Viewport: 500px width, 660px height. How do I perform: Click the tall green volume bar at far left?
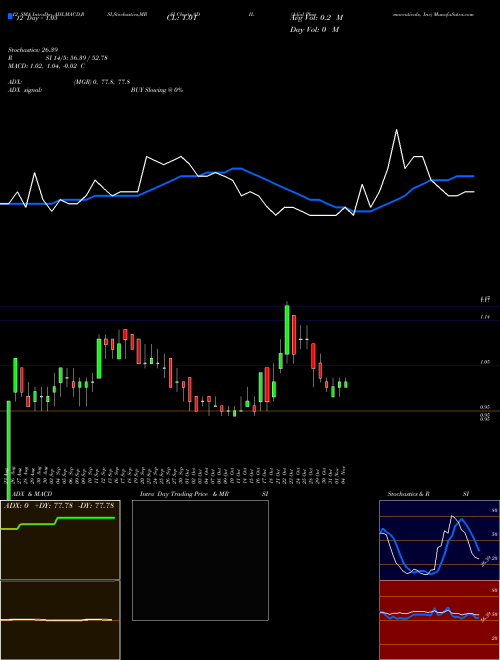[x=8, y=449]
